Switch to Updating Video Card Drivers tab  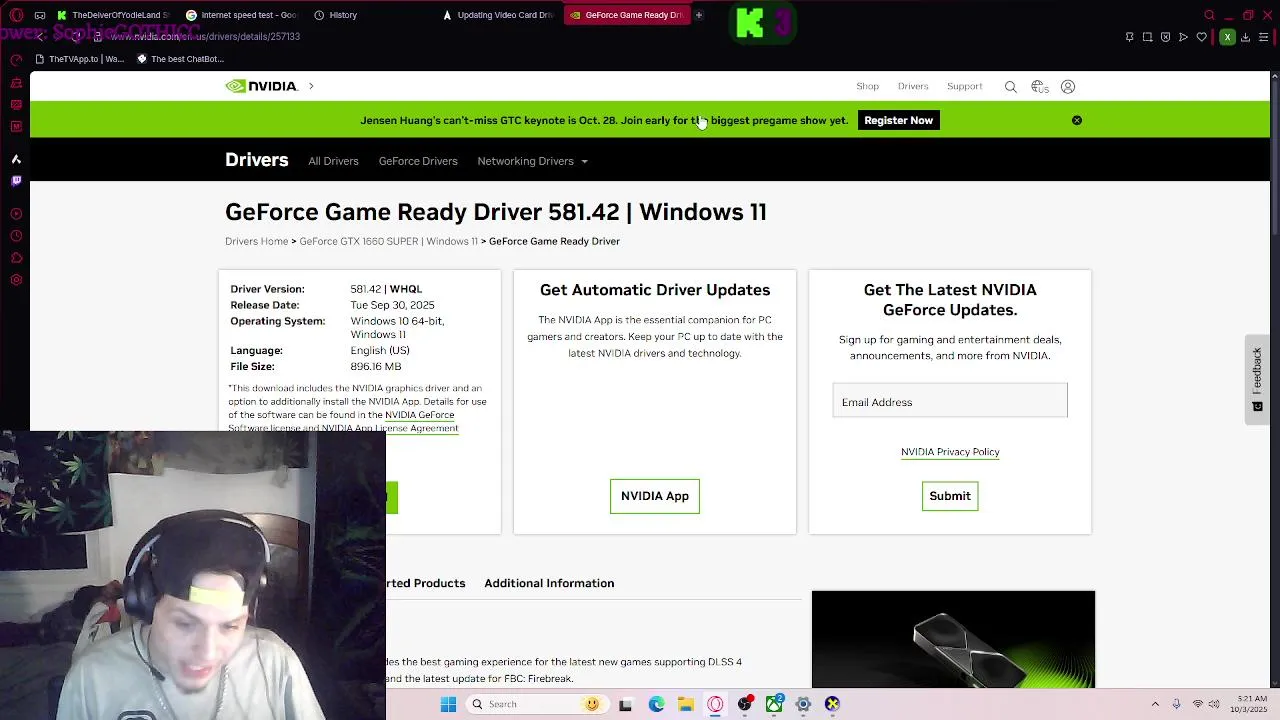pyautogui.click(x=498, y=15)
